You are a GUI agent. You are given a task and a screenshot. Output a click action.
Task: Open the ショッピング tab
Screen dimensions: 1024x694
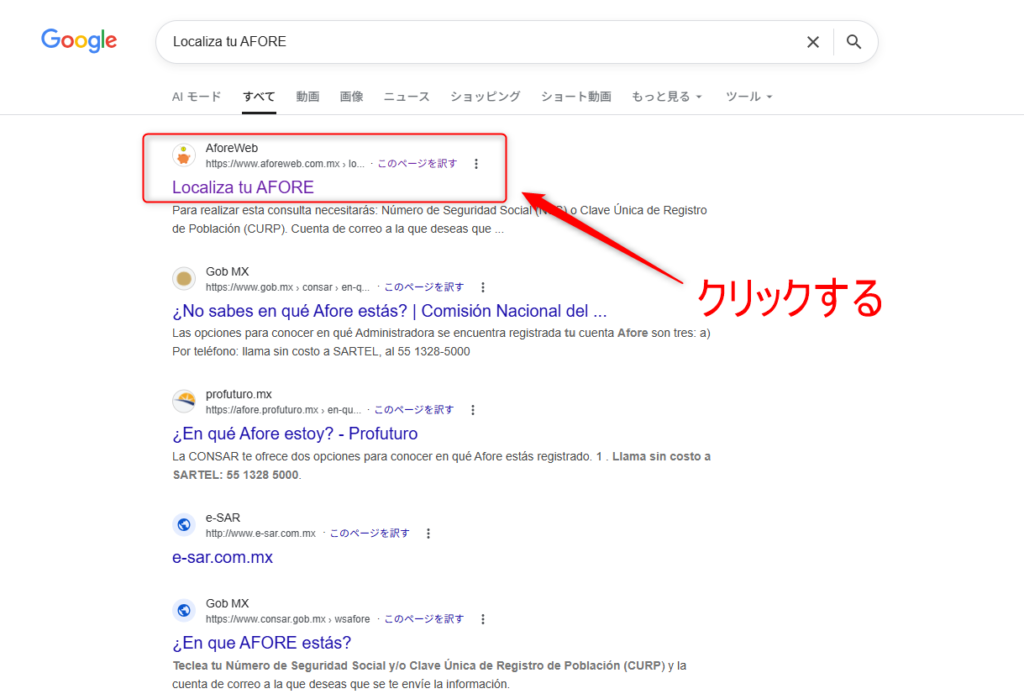(x=485, y=97)
